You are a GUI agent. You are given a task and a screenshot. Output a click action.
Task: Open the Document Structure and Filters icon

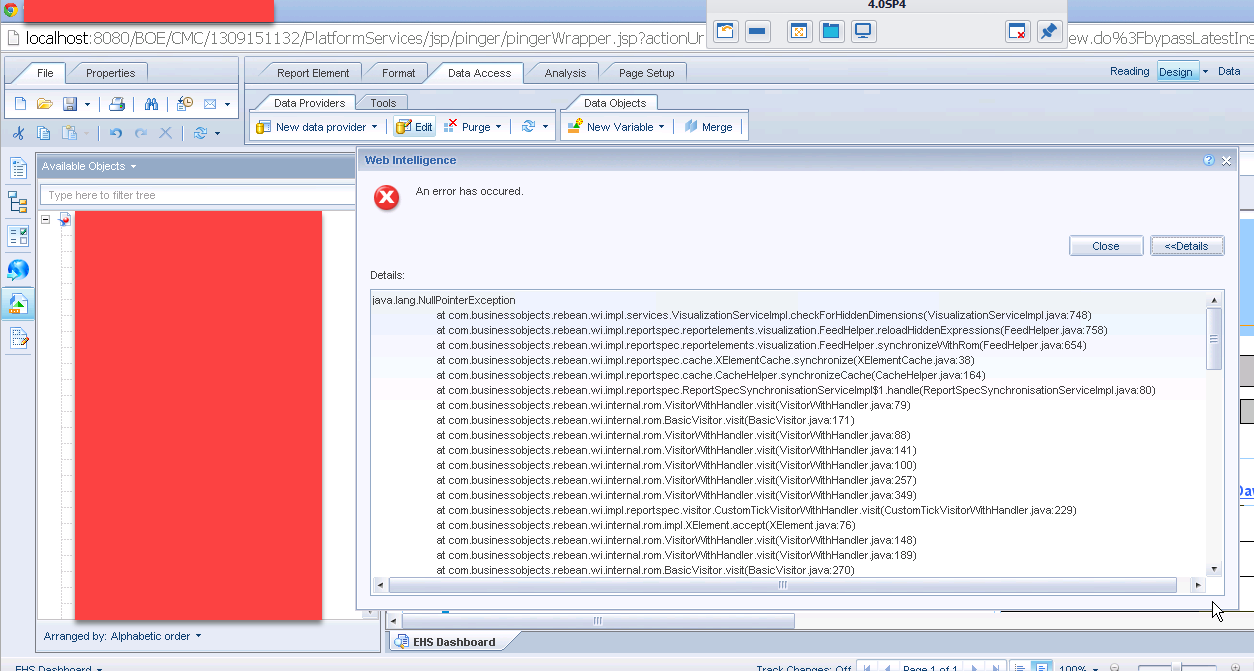(18, 338)
